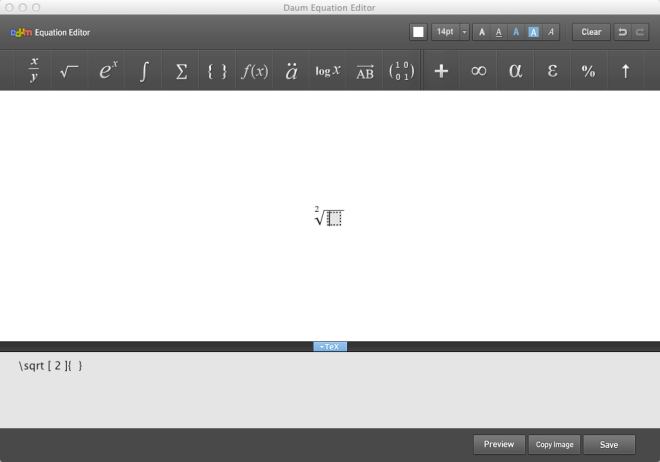
Task: Collapse the TeX panel tab
Action: [330, 347]
